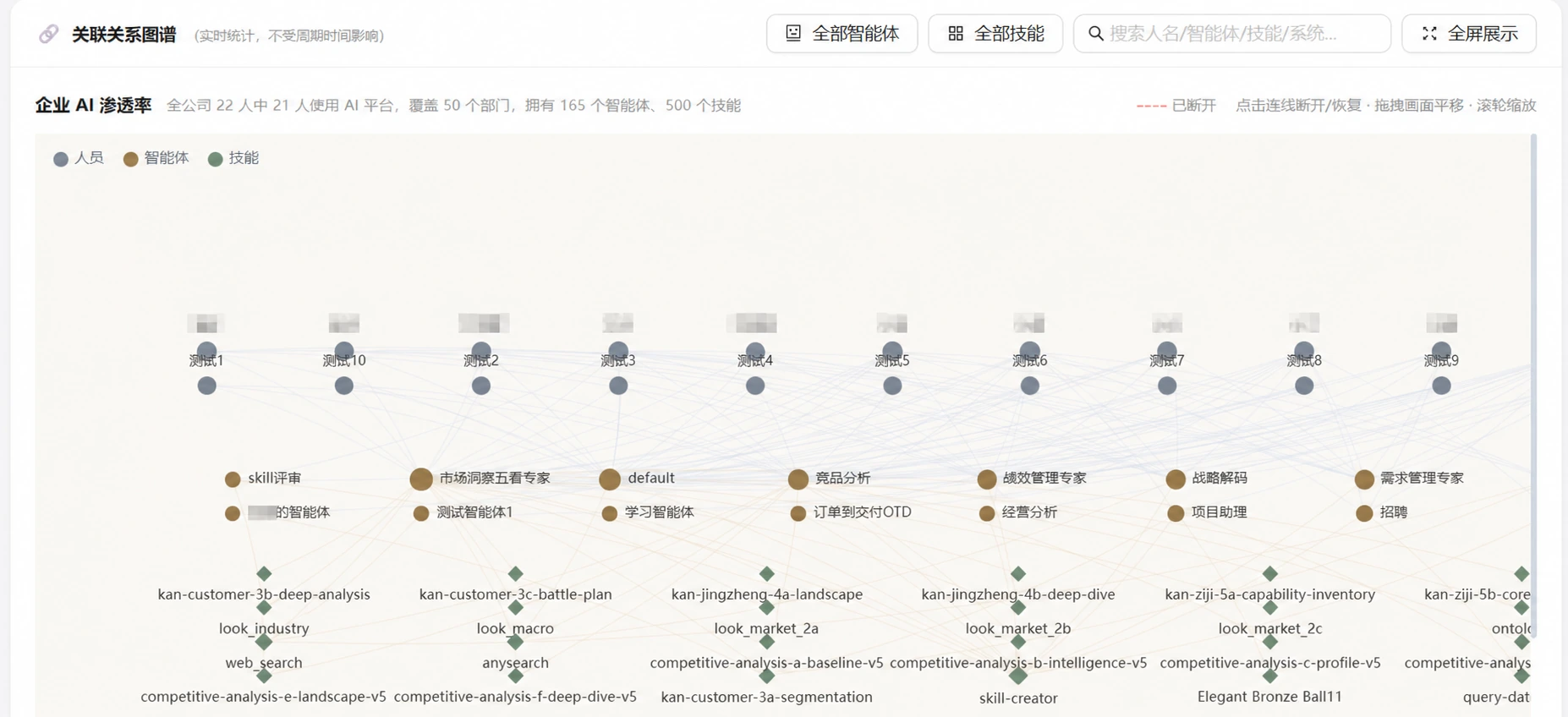1568x717 pixels.
Task: Click the kan-jingzheng-4a-landscape skill diamond
Action: click(767, 573)
